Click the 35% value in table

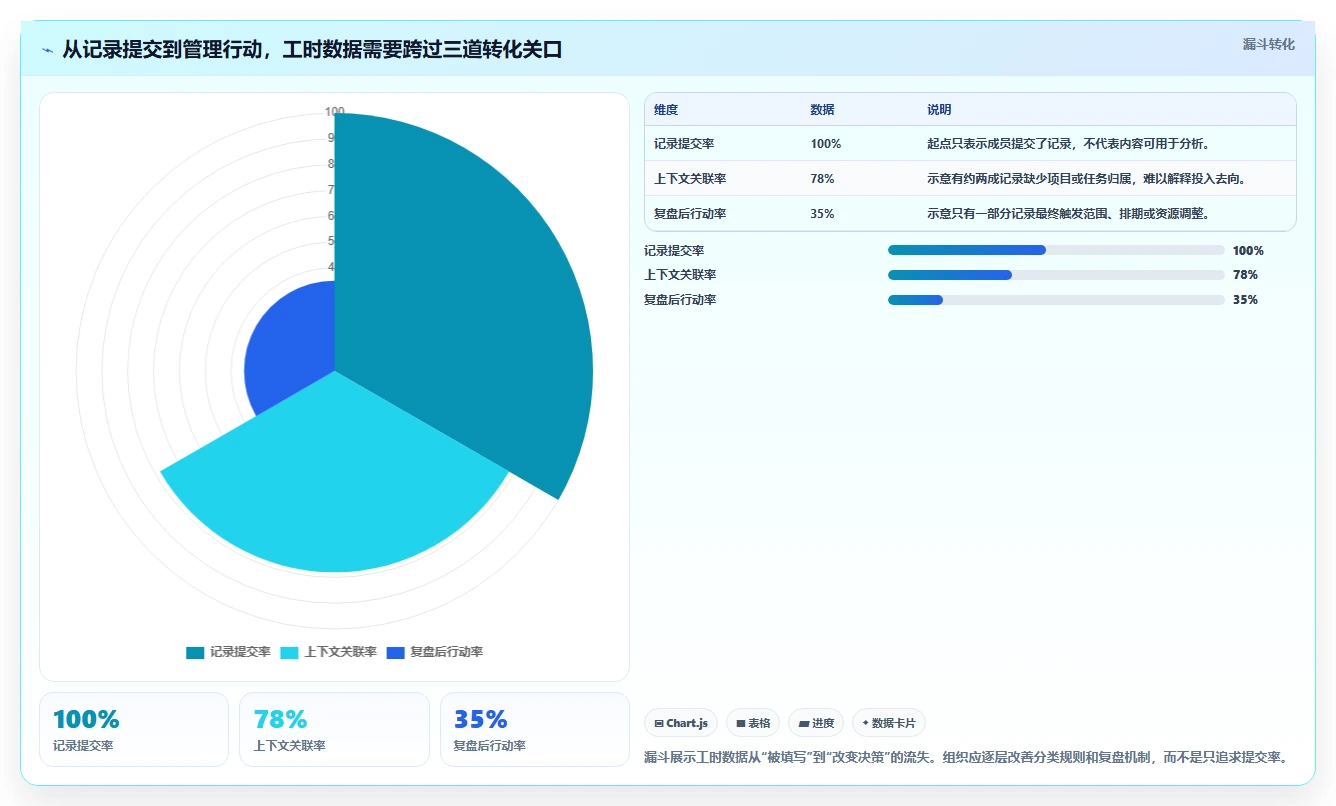pyautogui.click(x=822, y=214)
